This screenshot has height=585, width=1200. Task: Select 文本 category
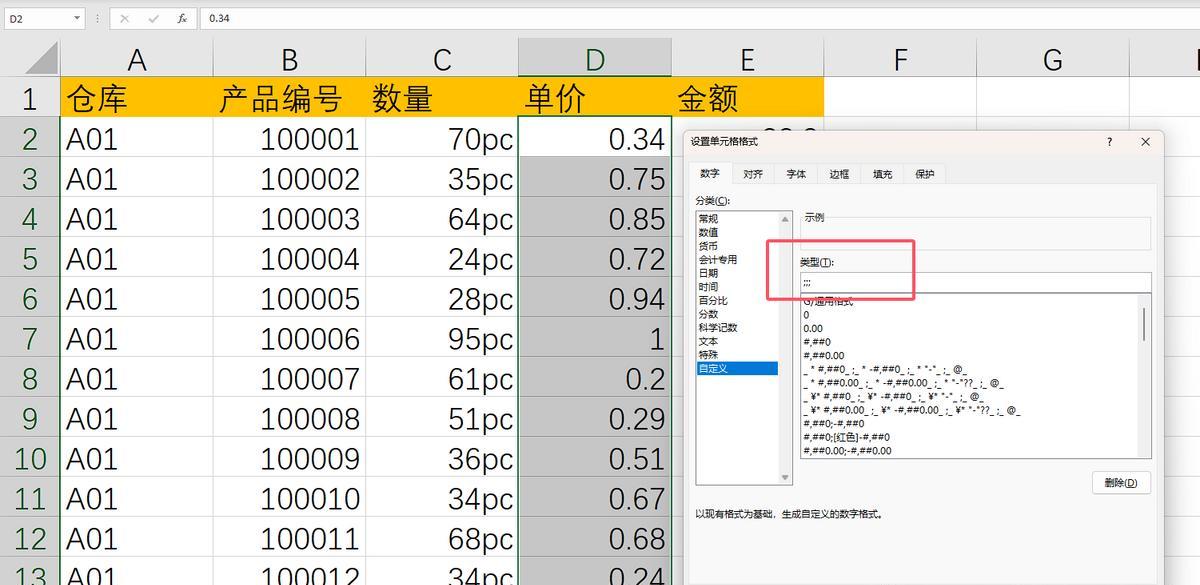[x=737, y=342]
